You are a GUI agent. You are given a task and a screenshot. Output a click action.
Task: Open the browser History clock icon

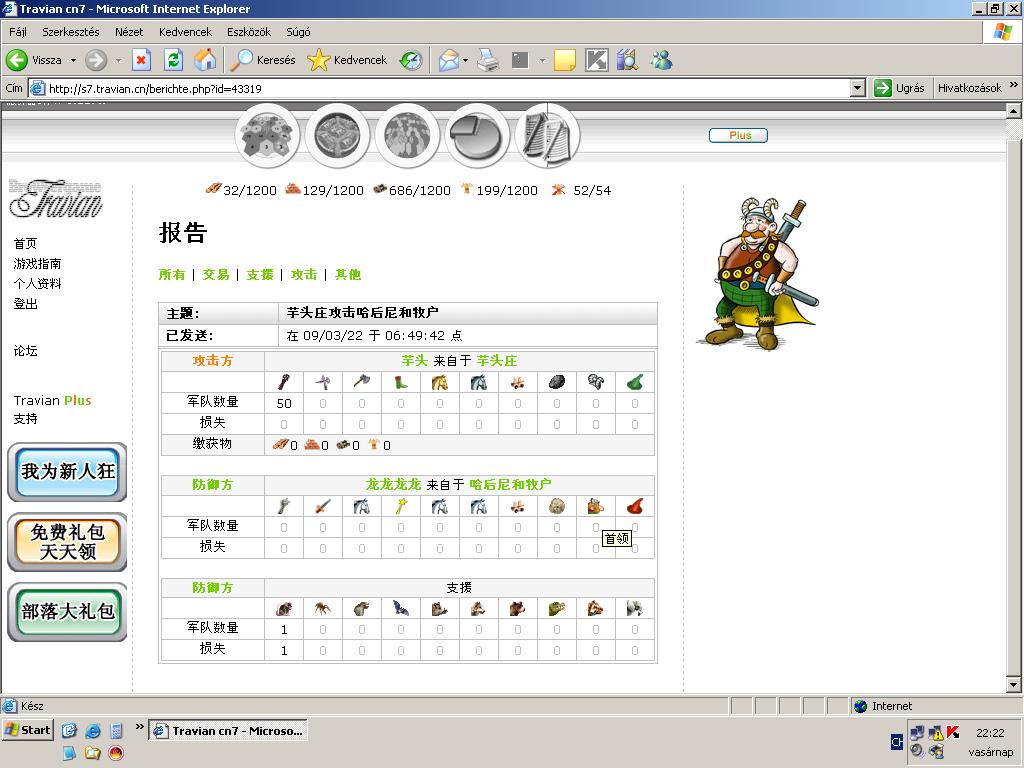click(411, 60)
